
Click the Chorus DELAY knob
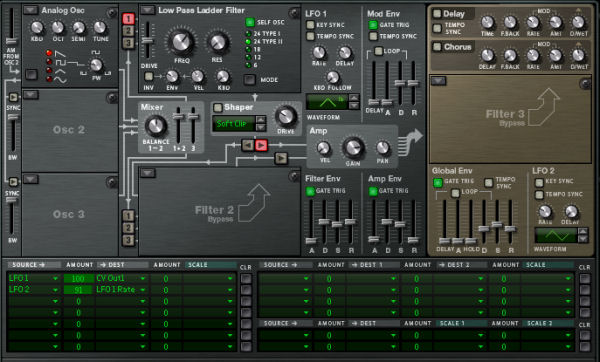click(487, 55)
